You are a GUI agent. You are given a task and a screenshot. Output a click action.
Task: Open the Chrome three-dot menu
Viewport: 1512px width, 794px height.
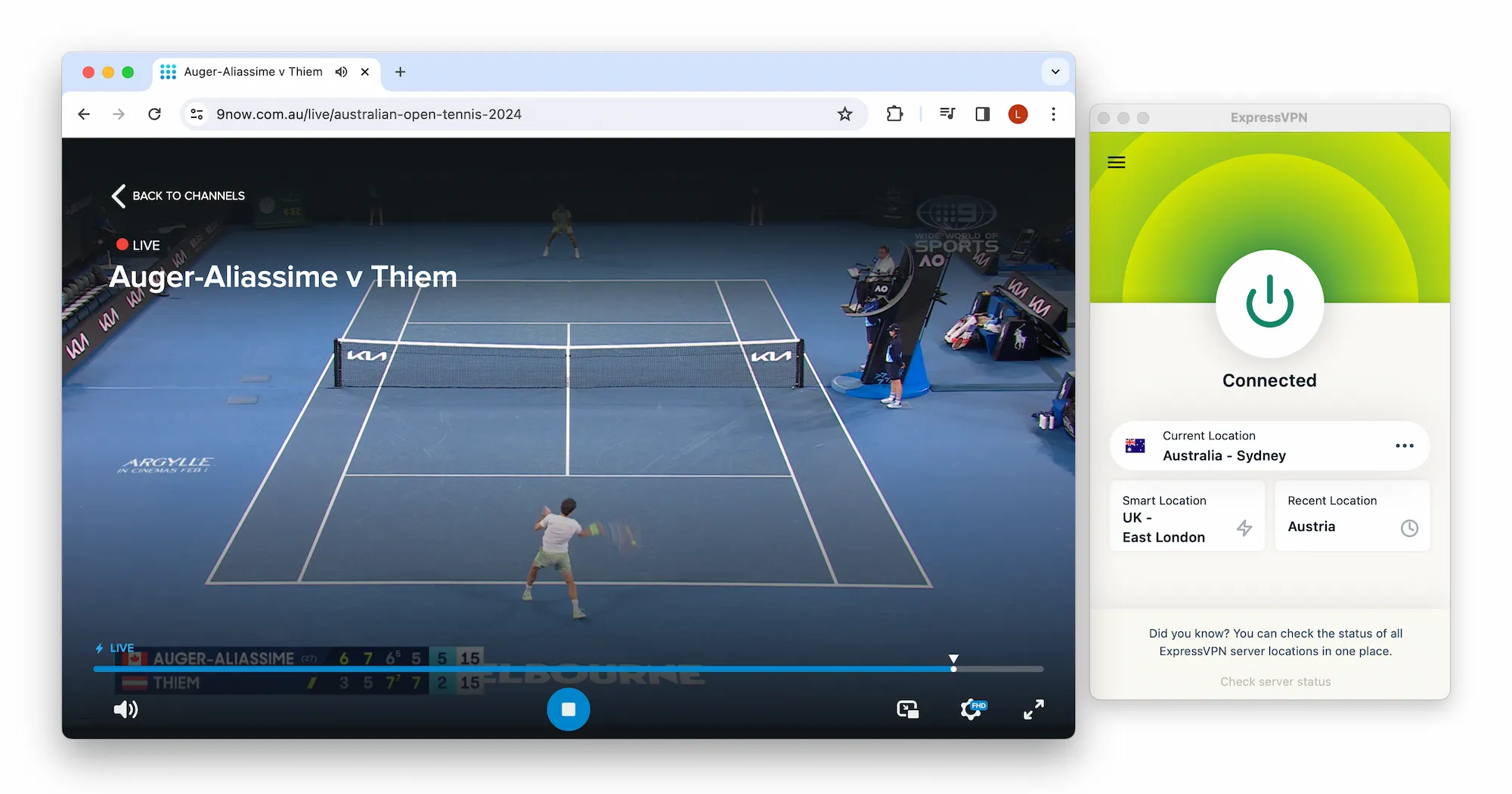click(1053, 114)
